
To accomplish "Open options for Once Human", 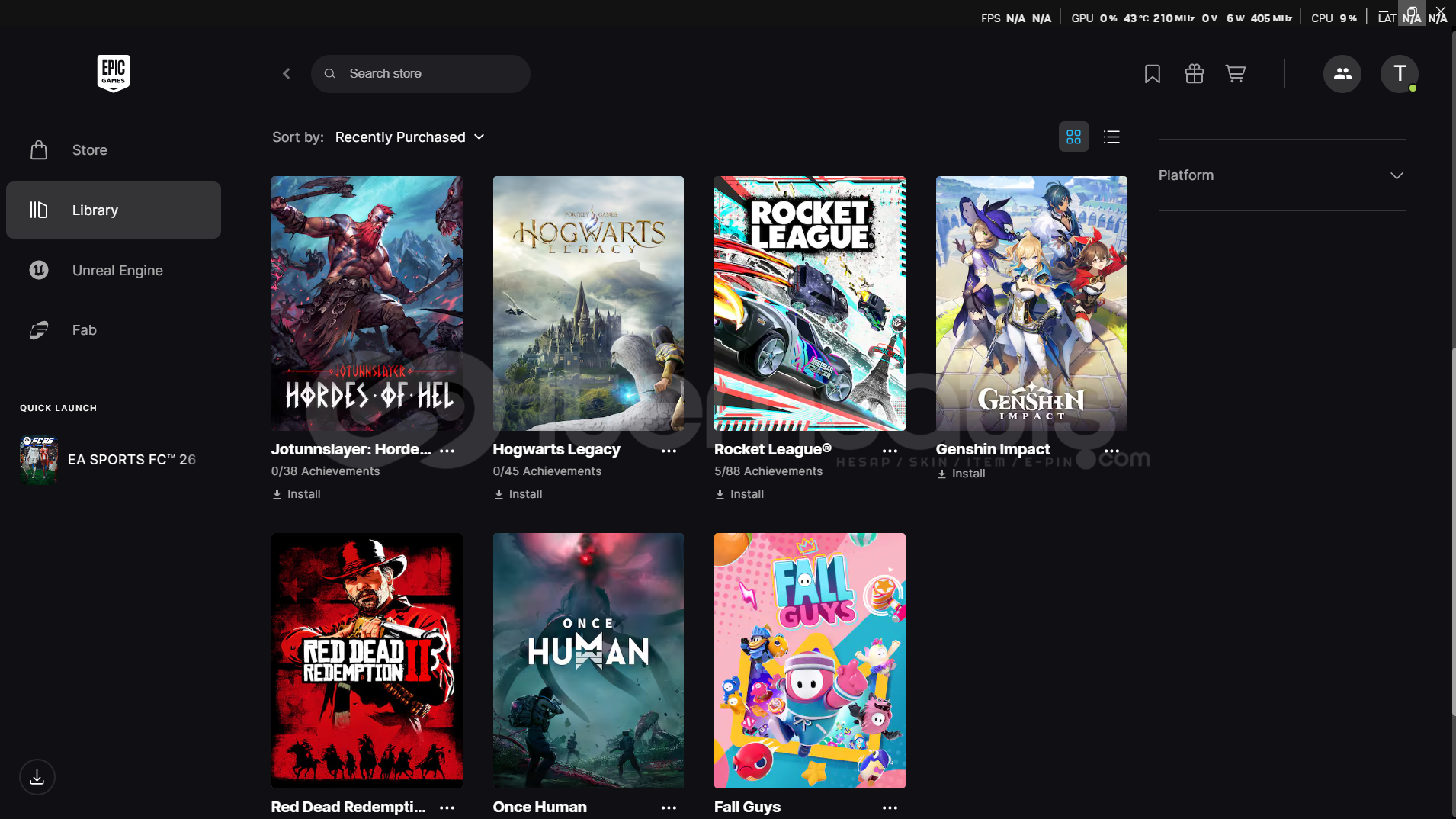I will 669,808.
